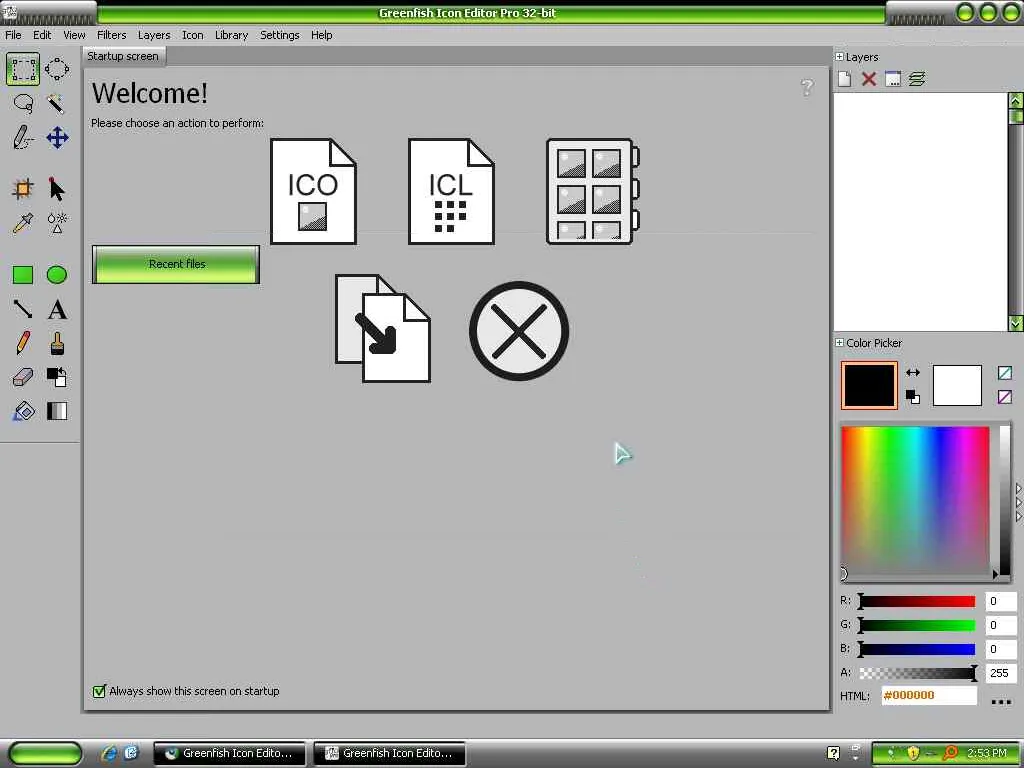The image size is (1024, 768).
Task: Pick the Brush tool
Action: click(57, 343)
